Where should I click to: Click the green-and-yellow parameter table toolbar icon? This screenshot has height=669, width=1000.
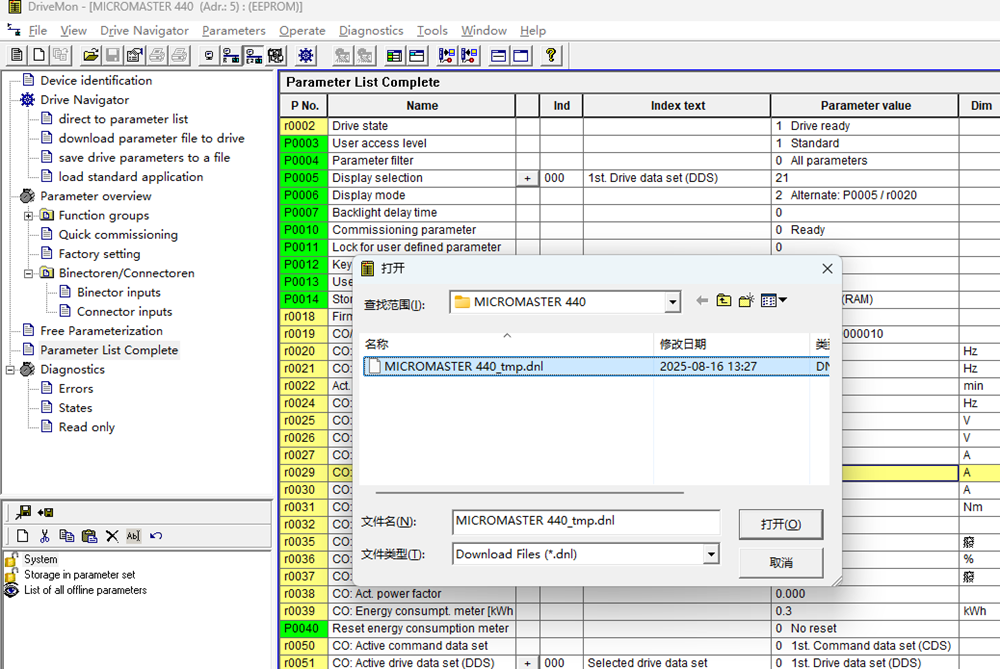394,55
